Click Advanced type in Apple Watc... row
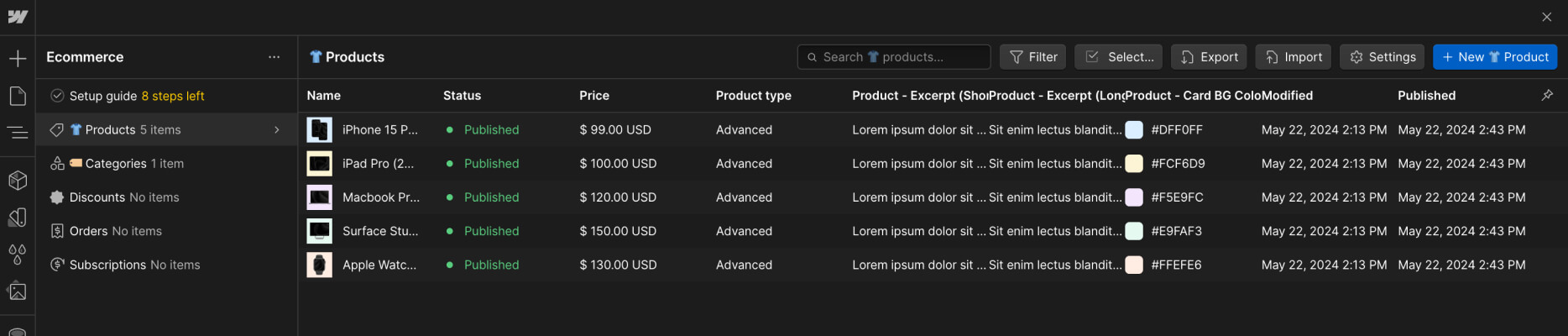The image size is (1568, 336). (x=744, y=264)
